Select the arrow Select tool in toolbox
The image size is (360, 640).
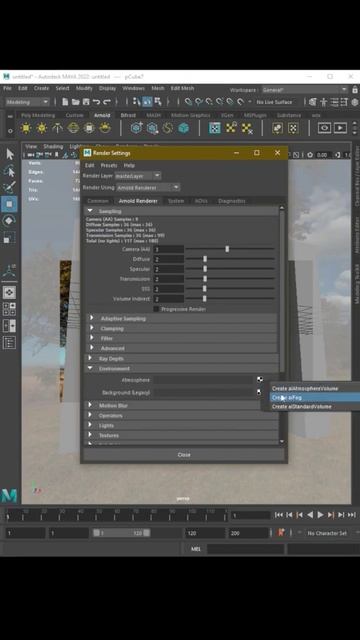(9, 154)
